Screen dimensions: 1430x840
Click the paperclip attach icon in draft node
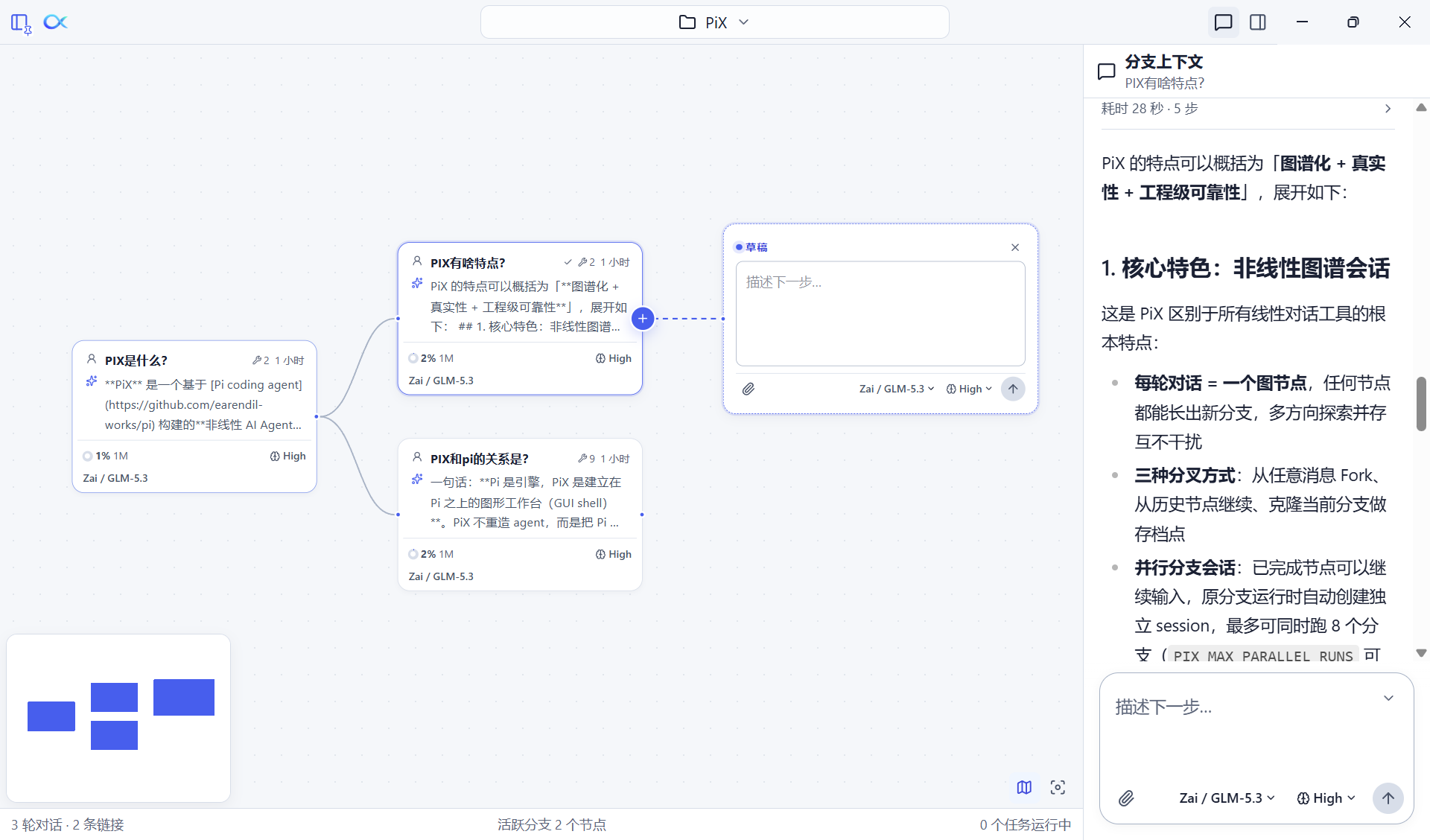(x=749, y=389)
